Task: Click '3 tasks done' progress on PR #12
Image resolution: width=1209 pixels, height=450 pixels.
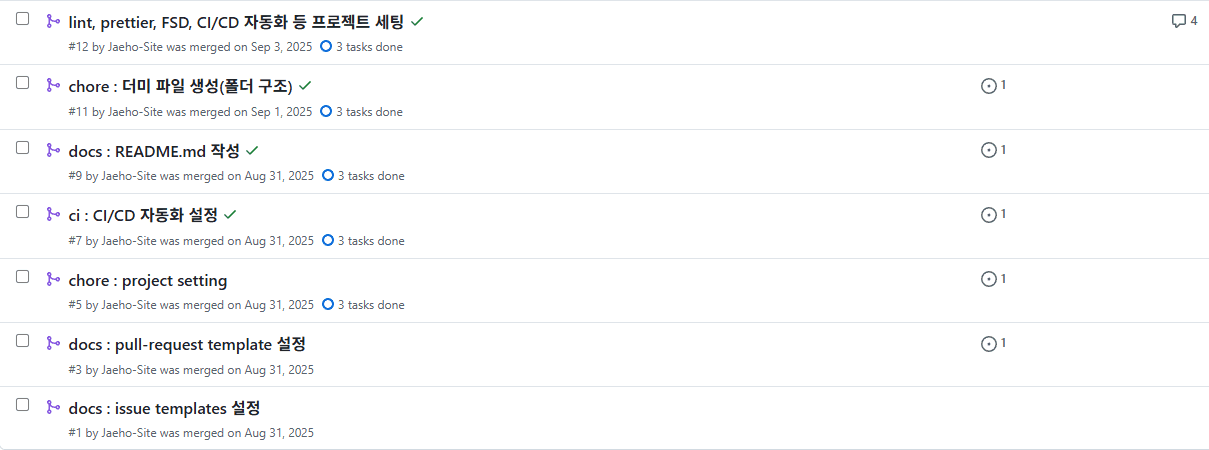Action: coord(369,47)
